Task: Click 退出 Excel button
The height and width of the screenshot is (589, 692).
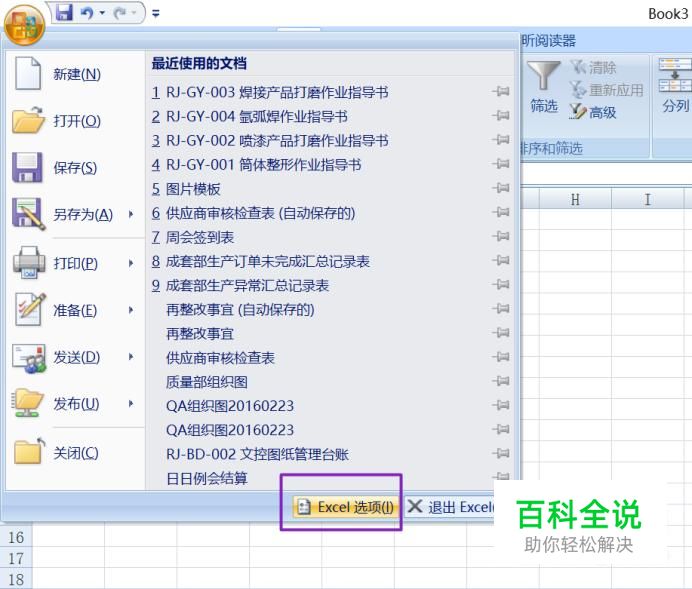Action: pyautogui.click(x=449, y=507)
